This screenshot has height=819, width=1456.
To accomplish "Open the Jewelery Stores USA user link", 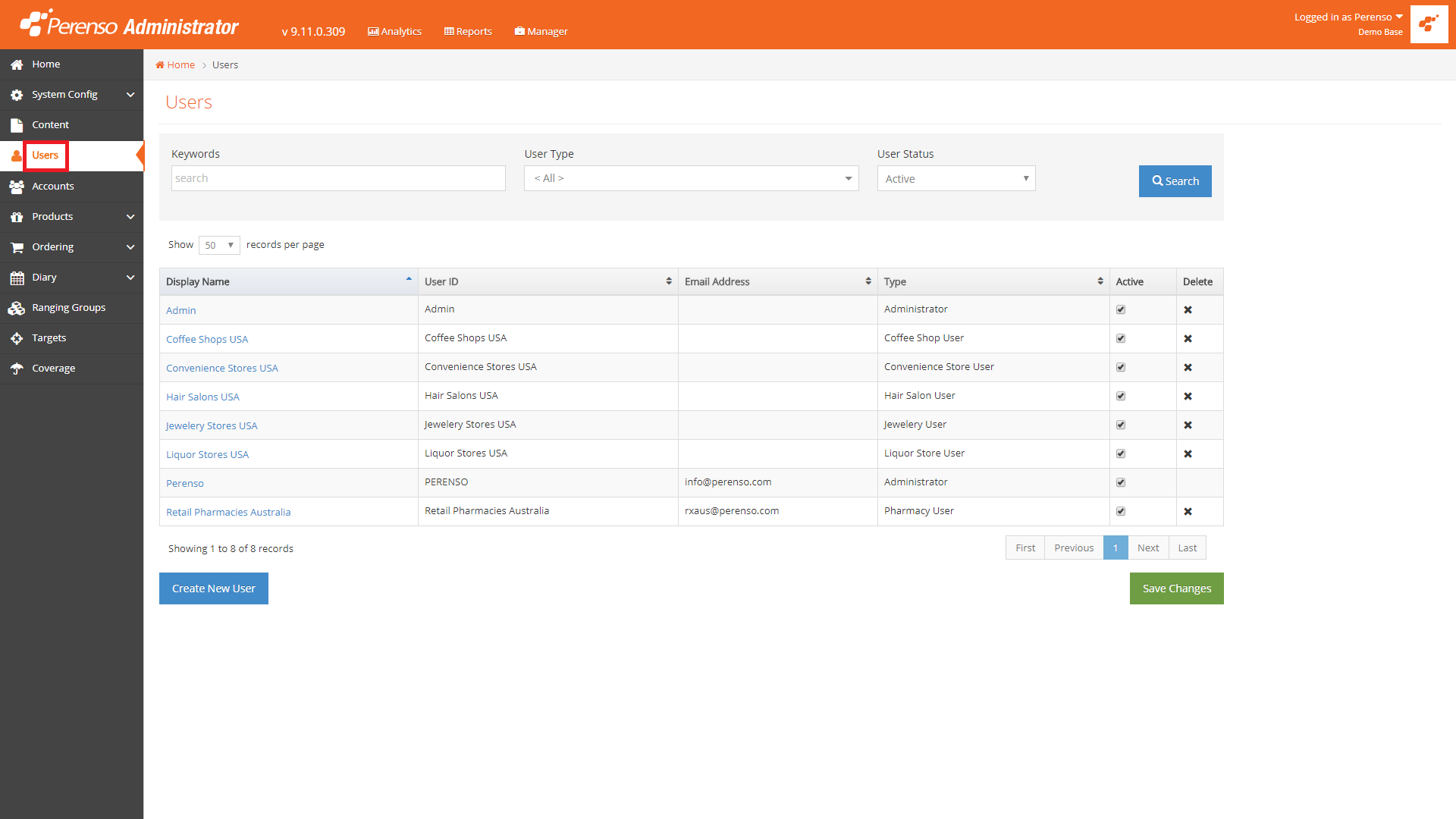I will [x=212, y=426].
